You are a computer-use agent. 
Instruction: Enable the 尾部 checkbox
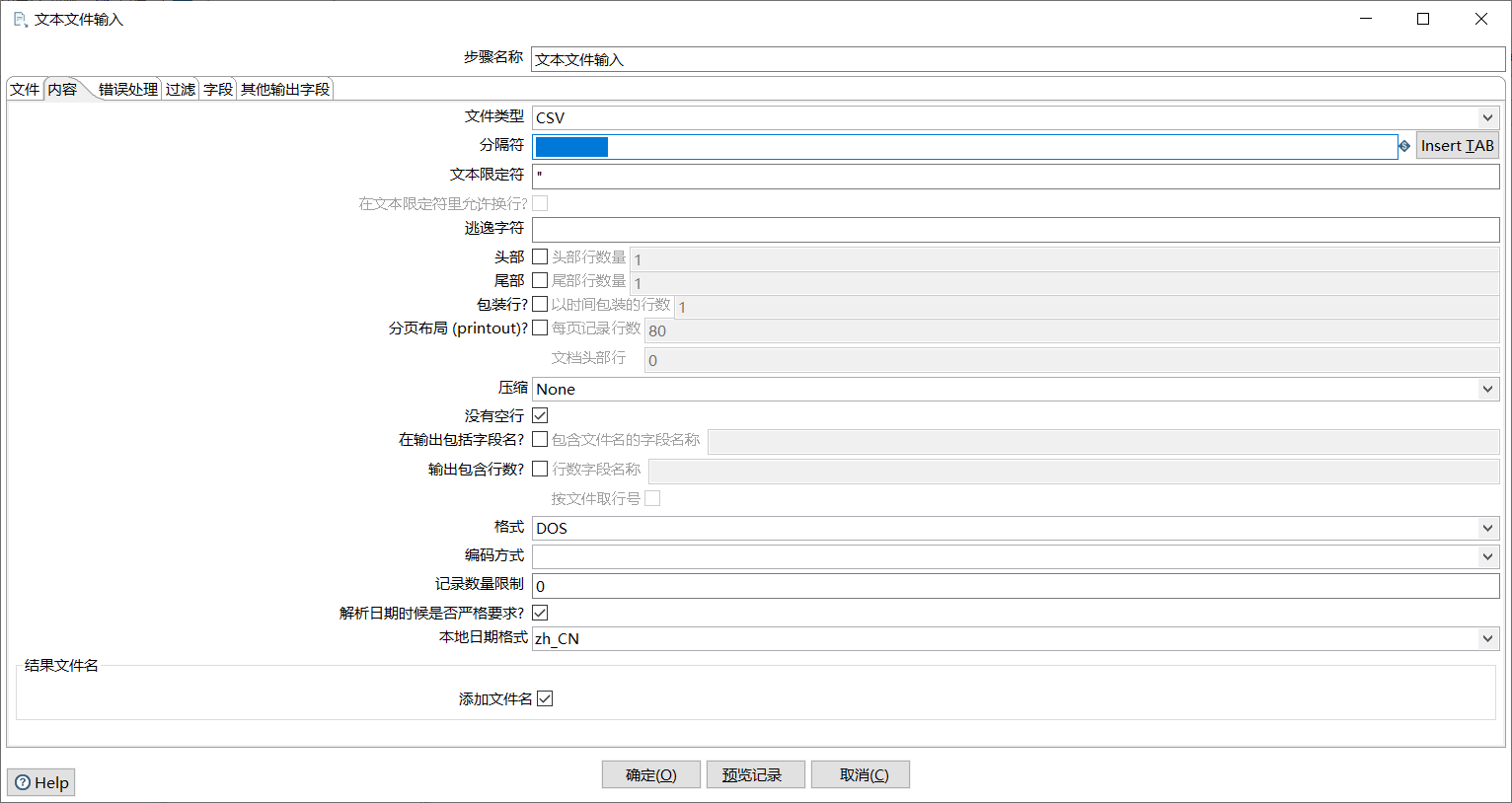(x=540, y=280)
